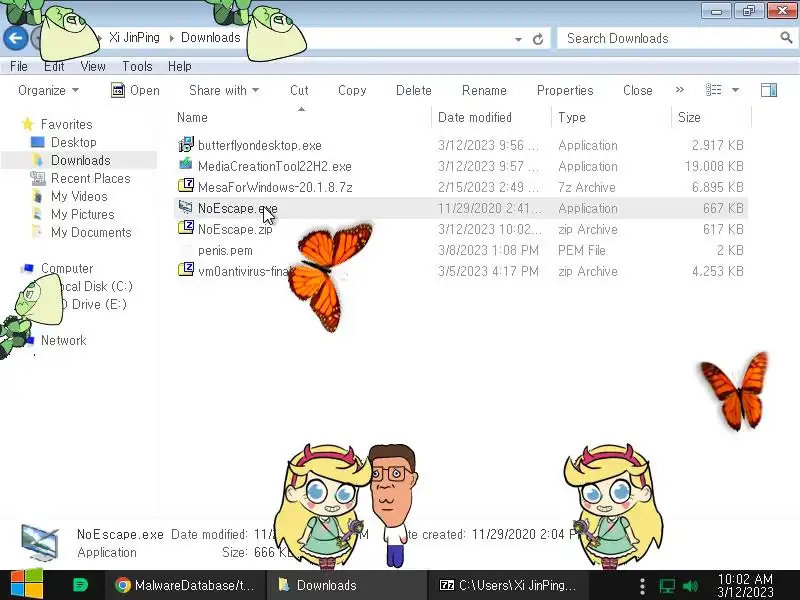This screenshot has width=800, height=600.
Task: Click the change view icon
Action: tap(713, 90)
